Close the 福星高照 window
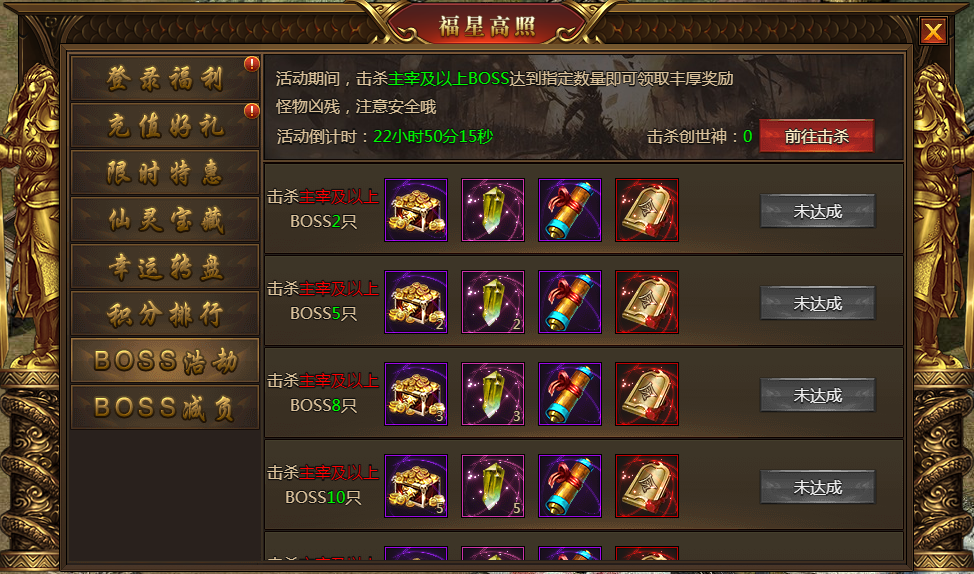The height and width of the screenshot is (574, 974). click(933, 30)
